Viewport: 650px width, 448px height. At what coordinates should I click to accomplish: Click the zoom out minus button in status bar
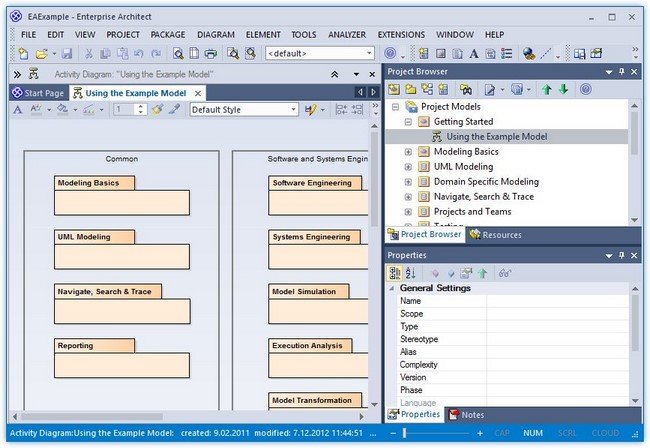coord(393,433)
